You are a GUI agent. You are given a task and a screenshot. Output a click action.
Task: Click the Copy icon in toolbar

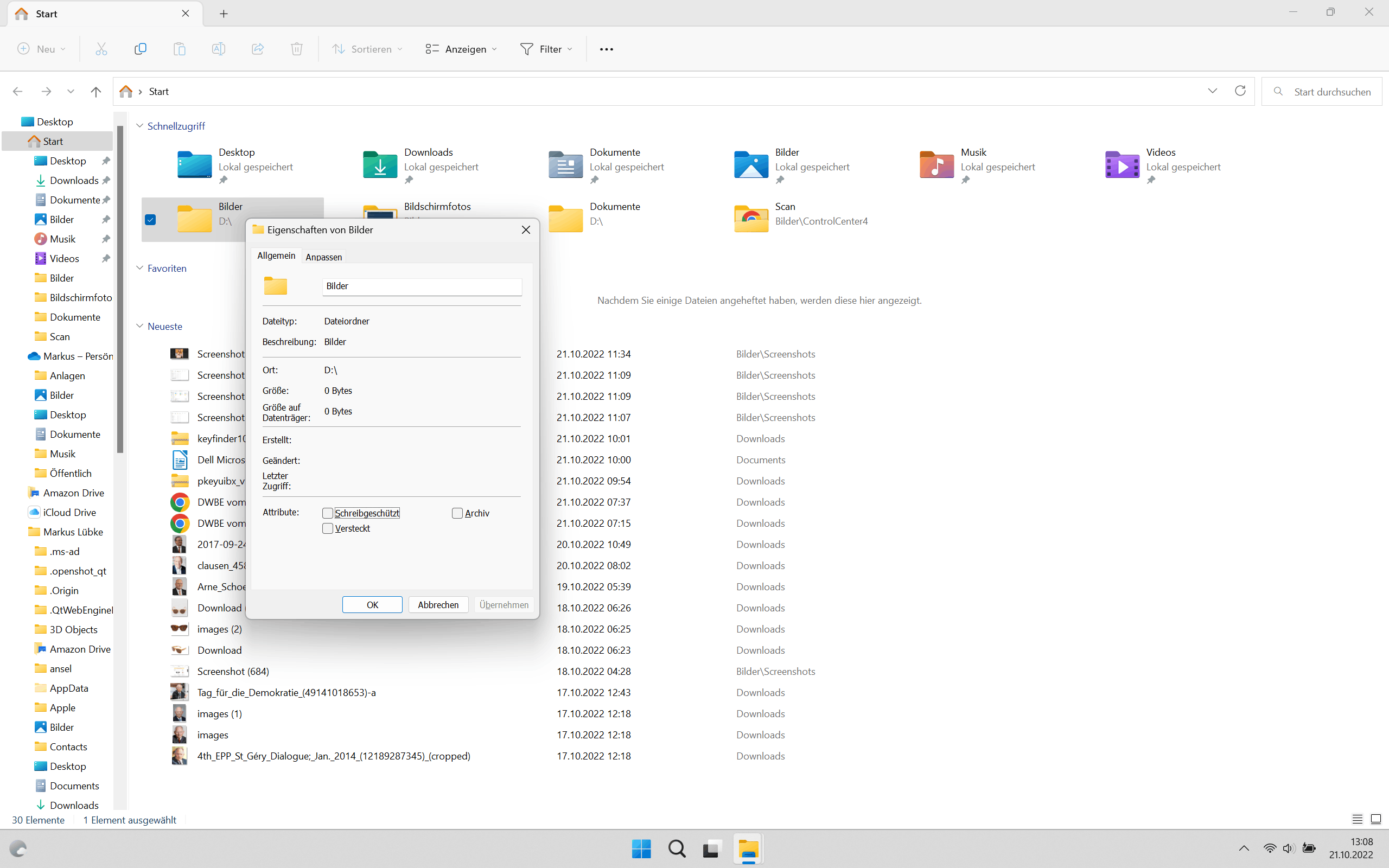point(140,49)
